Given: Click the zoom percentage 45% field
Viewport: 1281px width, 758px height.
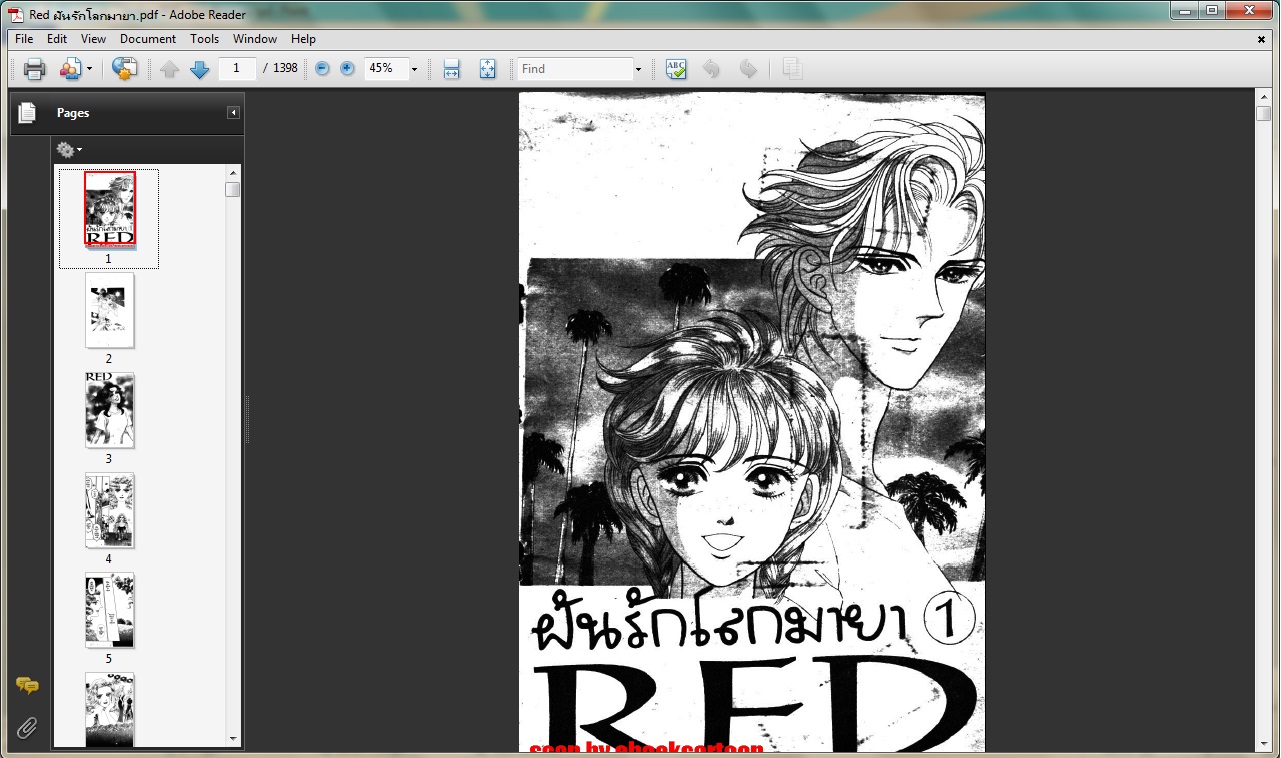Looking at the screenshot, I should (386, 68).
